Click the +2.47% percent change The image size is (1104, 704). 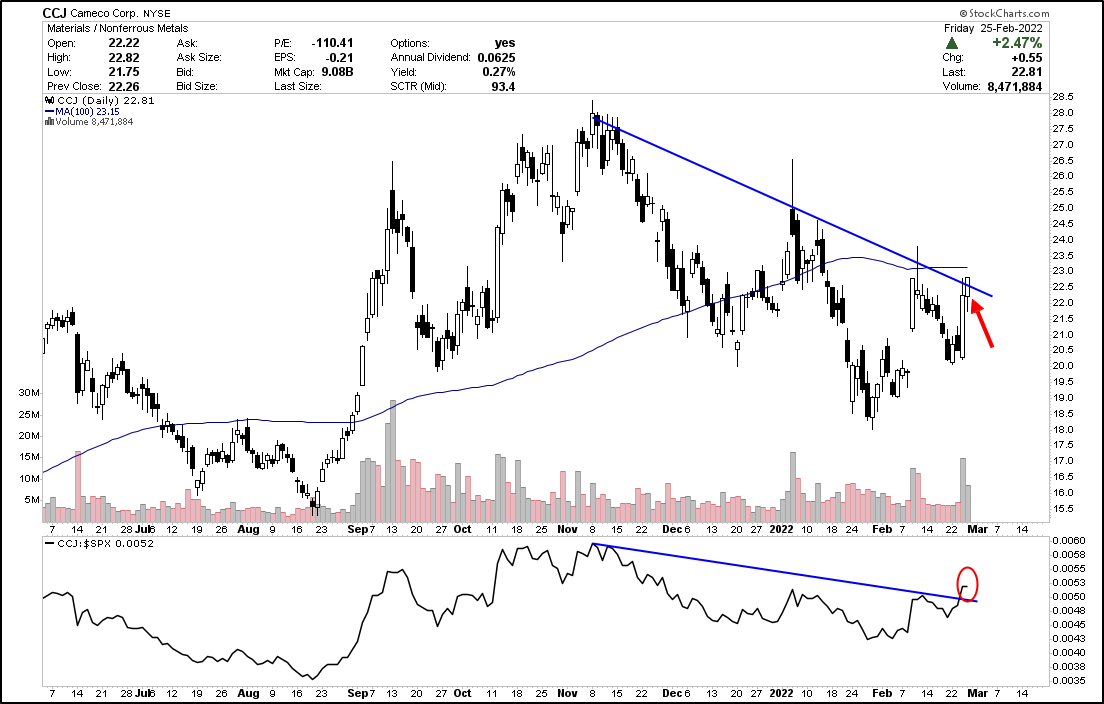[x=1017, y=43]
